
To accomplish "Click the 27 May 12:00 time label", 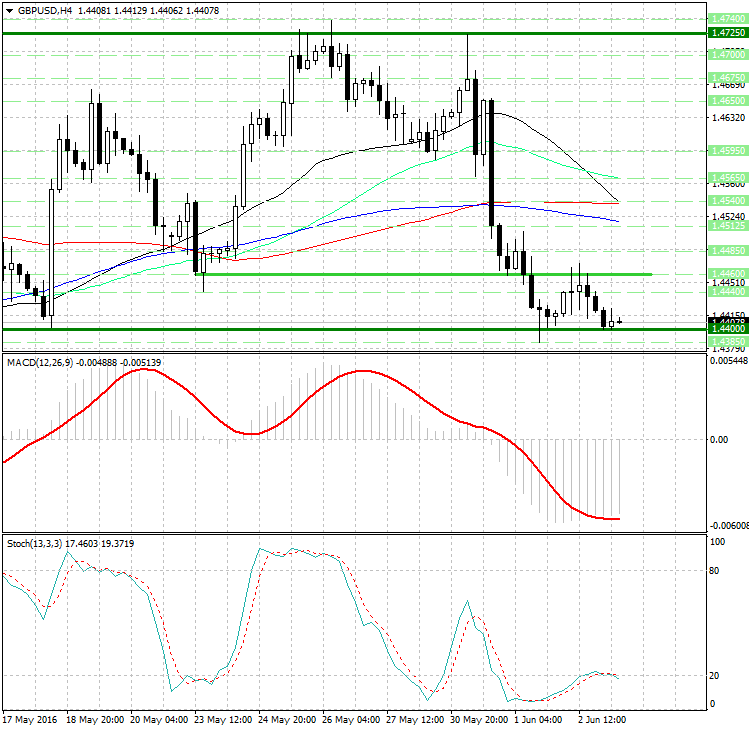I will pyautogui.click(x=415, y=720).
